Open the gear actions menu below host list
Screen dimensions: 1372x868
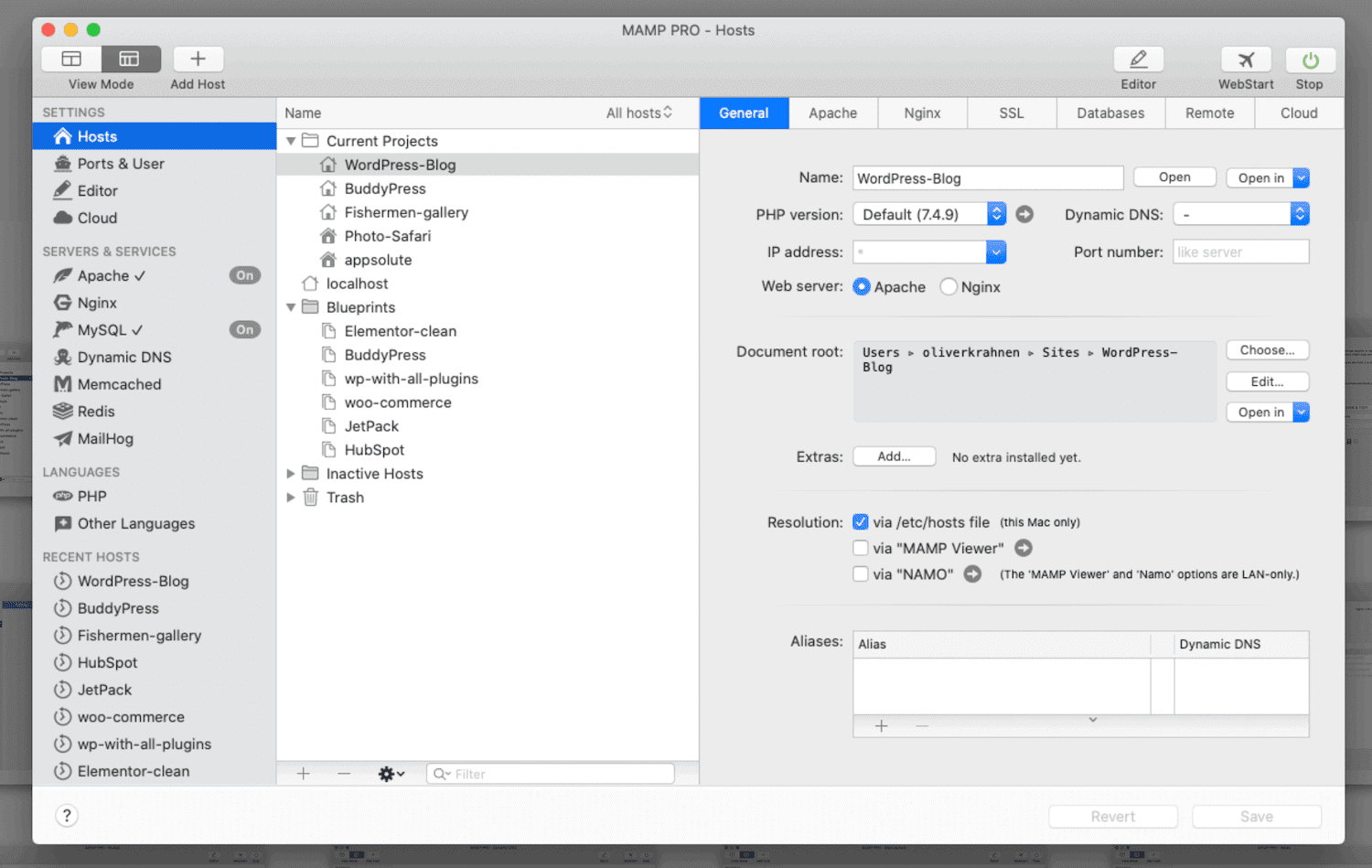(x=391, y=774)
